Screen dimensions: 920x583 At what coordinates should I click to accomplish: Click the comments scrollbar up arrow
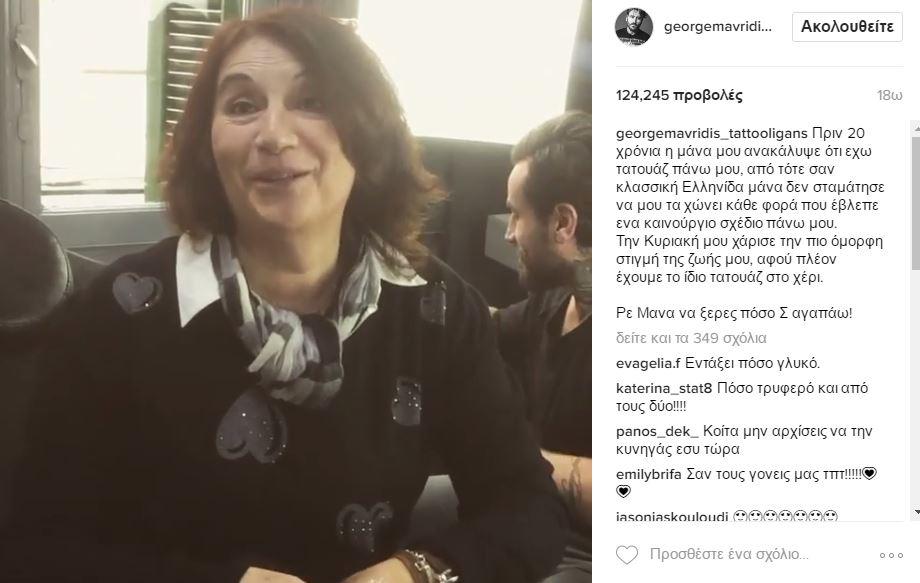click(915, 127)
